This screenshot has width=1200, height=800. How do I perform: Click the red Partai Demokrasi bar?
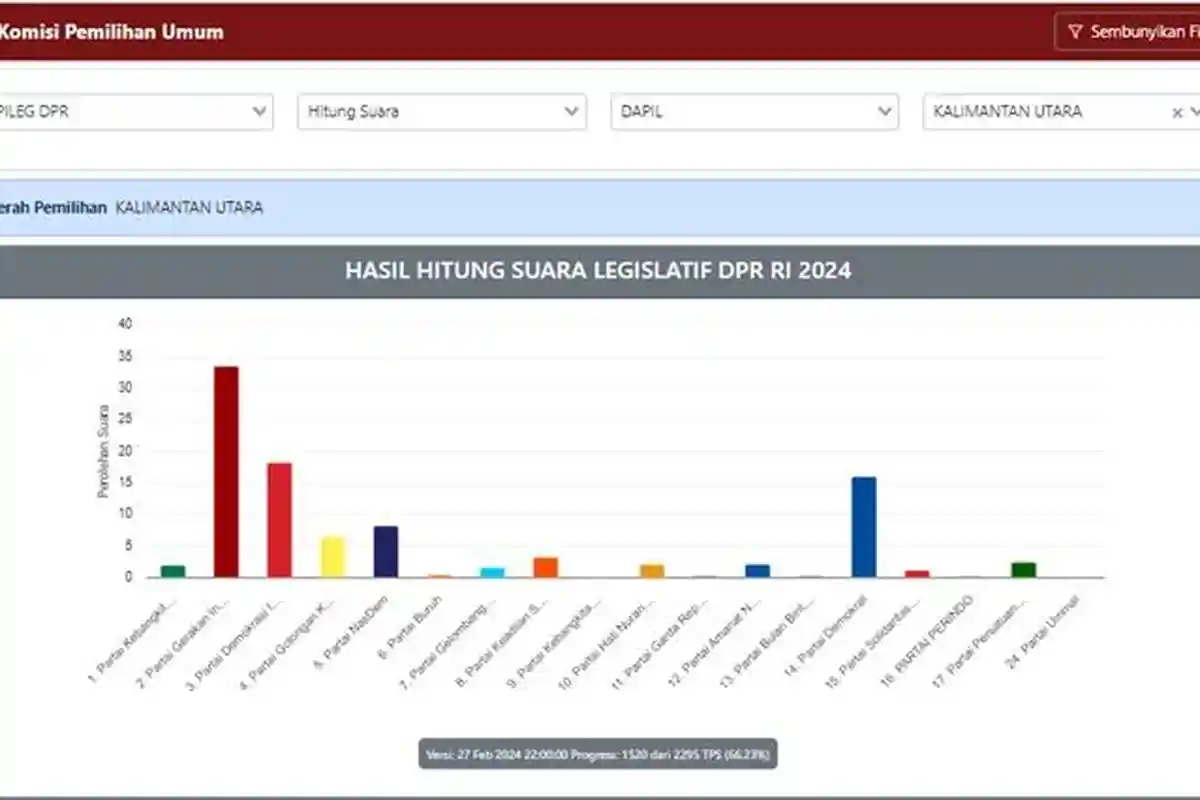tap(278, 520)
